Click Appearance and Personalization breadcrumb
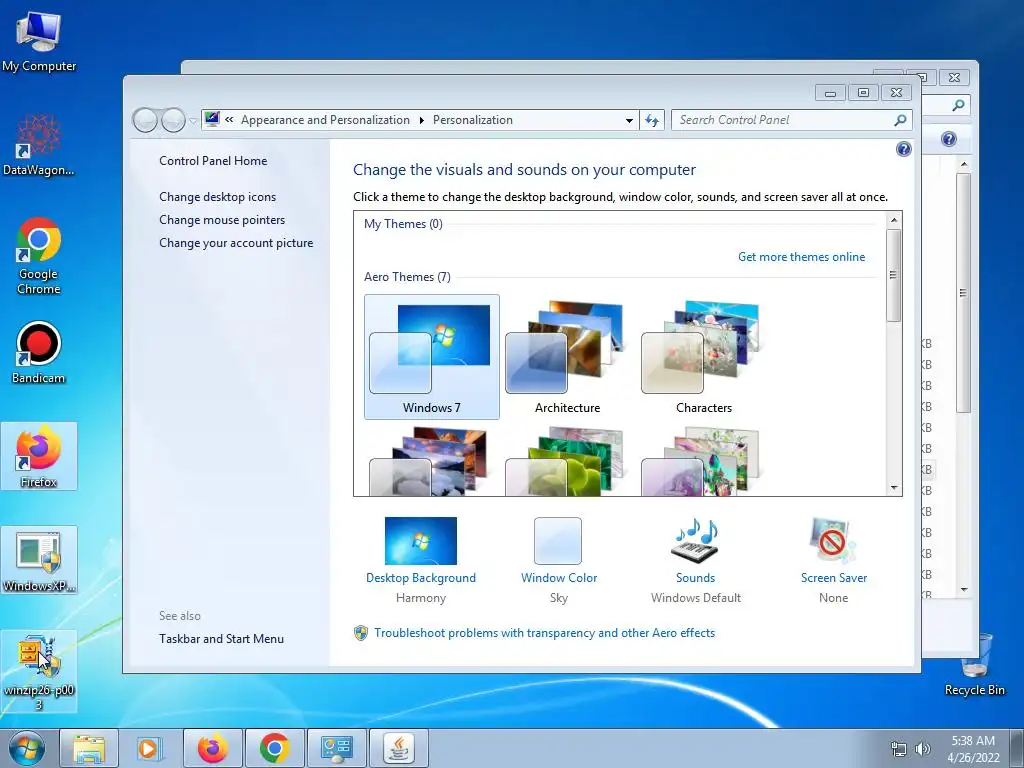The image size is (1024, 768). [x=325, y=120]
